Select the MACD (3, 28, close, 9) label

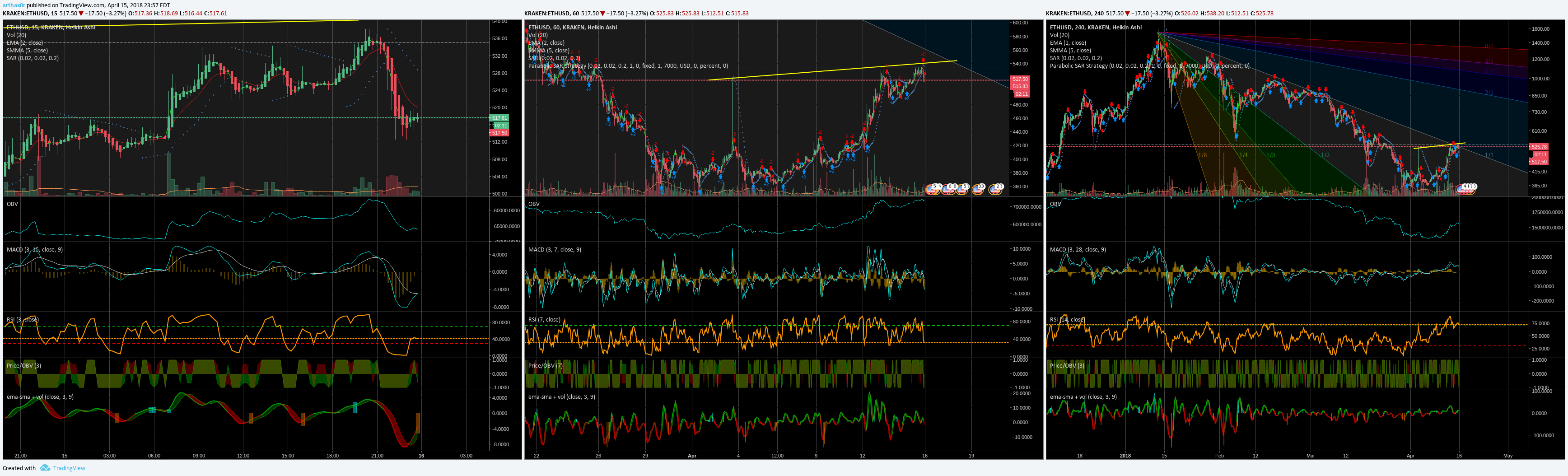(x=1078, y=250)
